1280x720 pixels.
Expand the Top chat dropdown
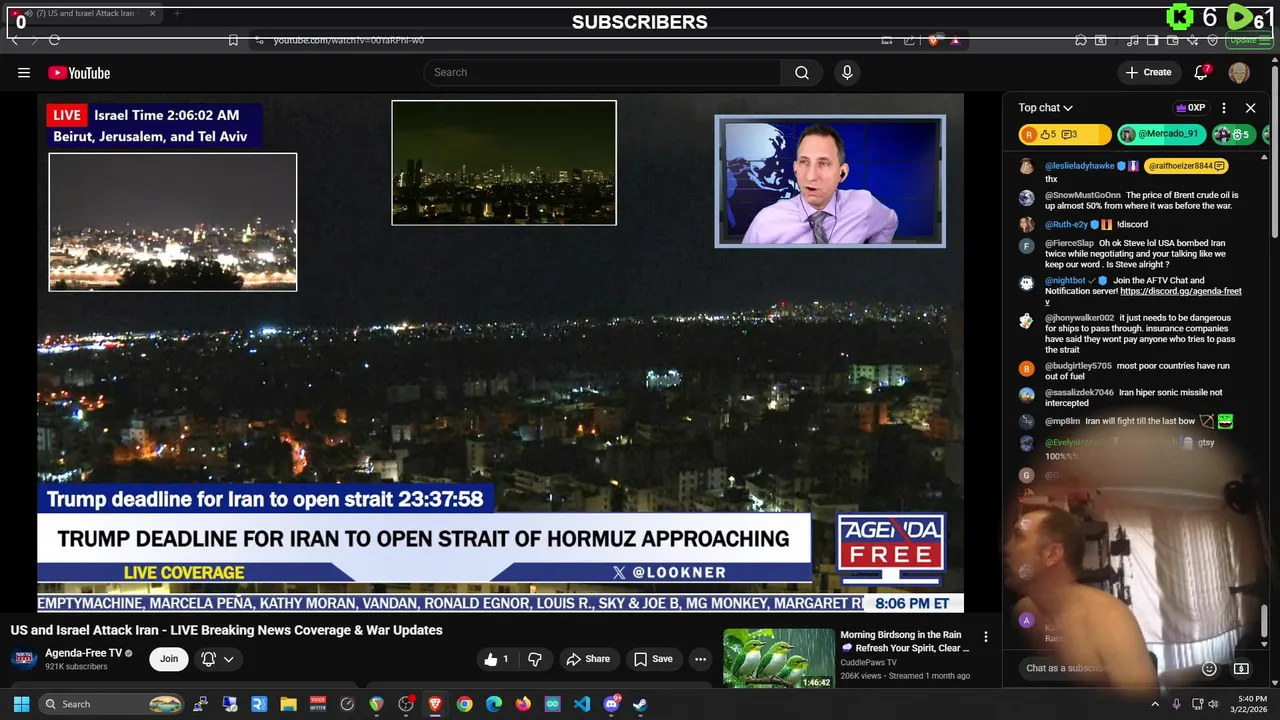click(1045, 108)
